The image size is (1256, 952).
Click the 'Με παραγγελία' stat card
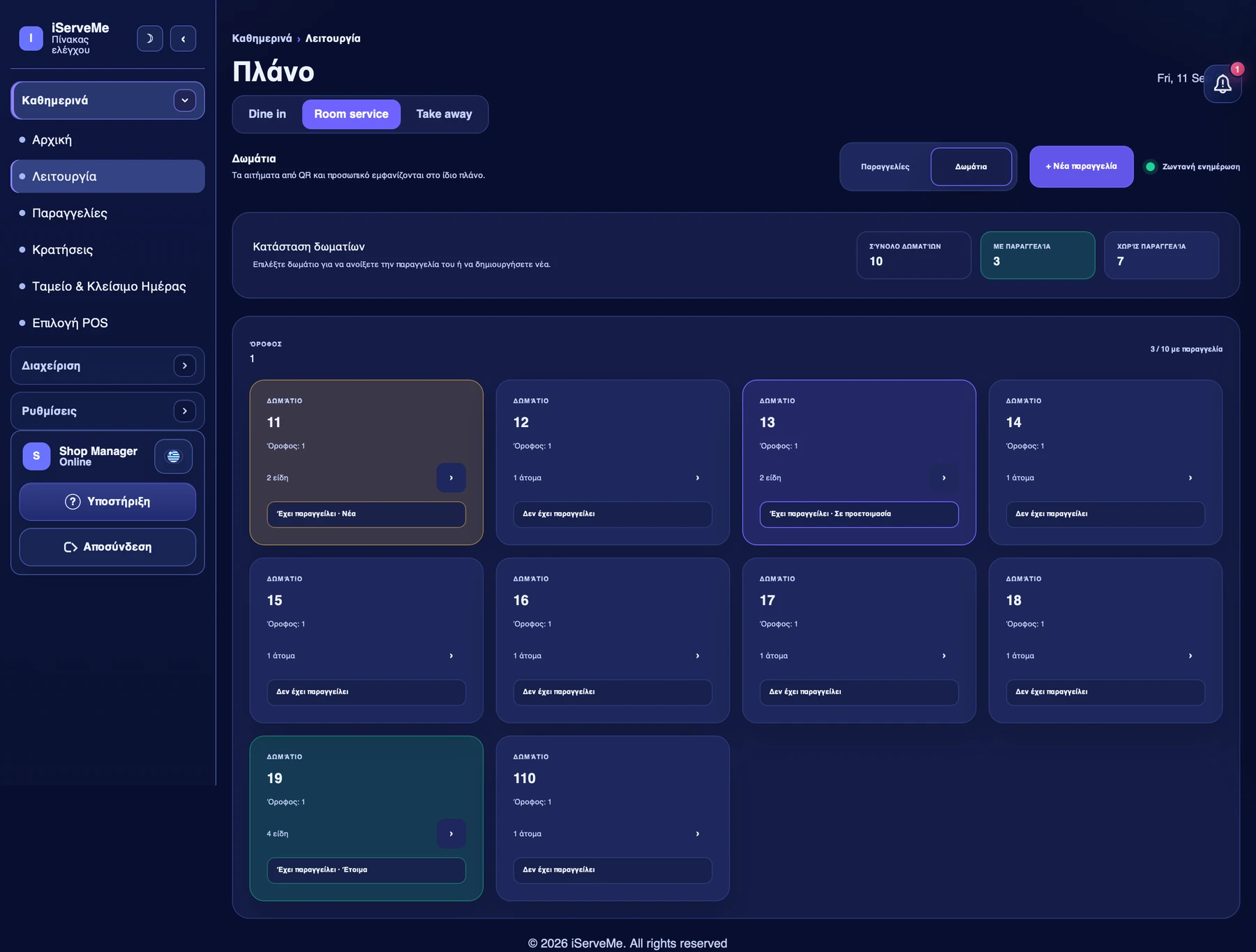[x=1038, y=255]
